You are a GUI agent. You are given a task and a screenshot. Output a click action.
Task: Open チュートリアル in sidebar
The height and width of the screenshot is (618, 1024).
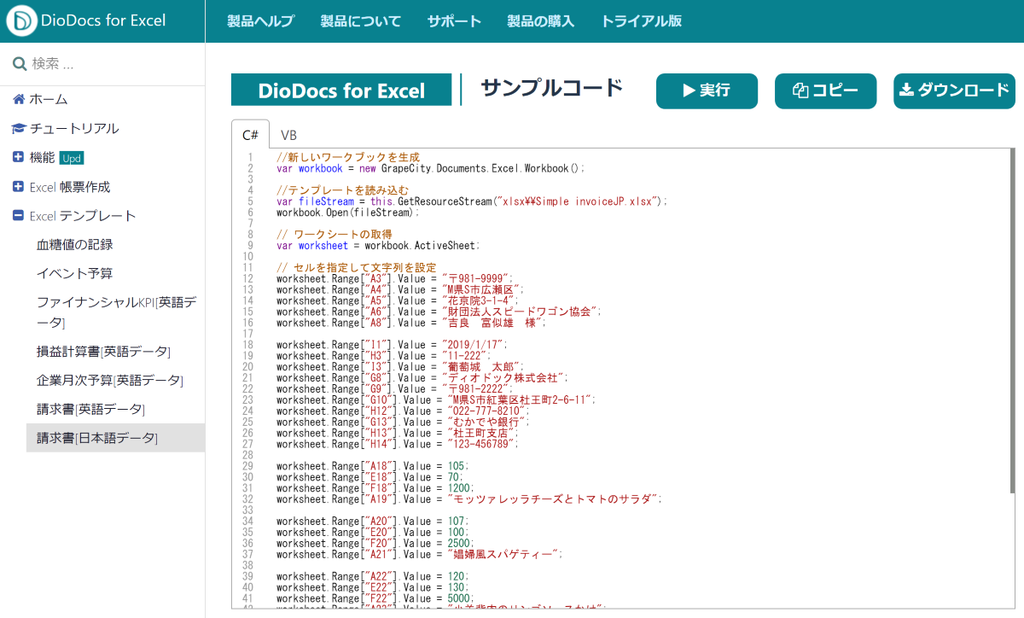(74, 129)
